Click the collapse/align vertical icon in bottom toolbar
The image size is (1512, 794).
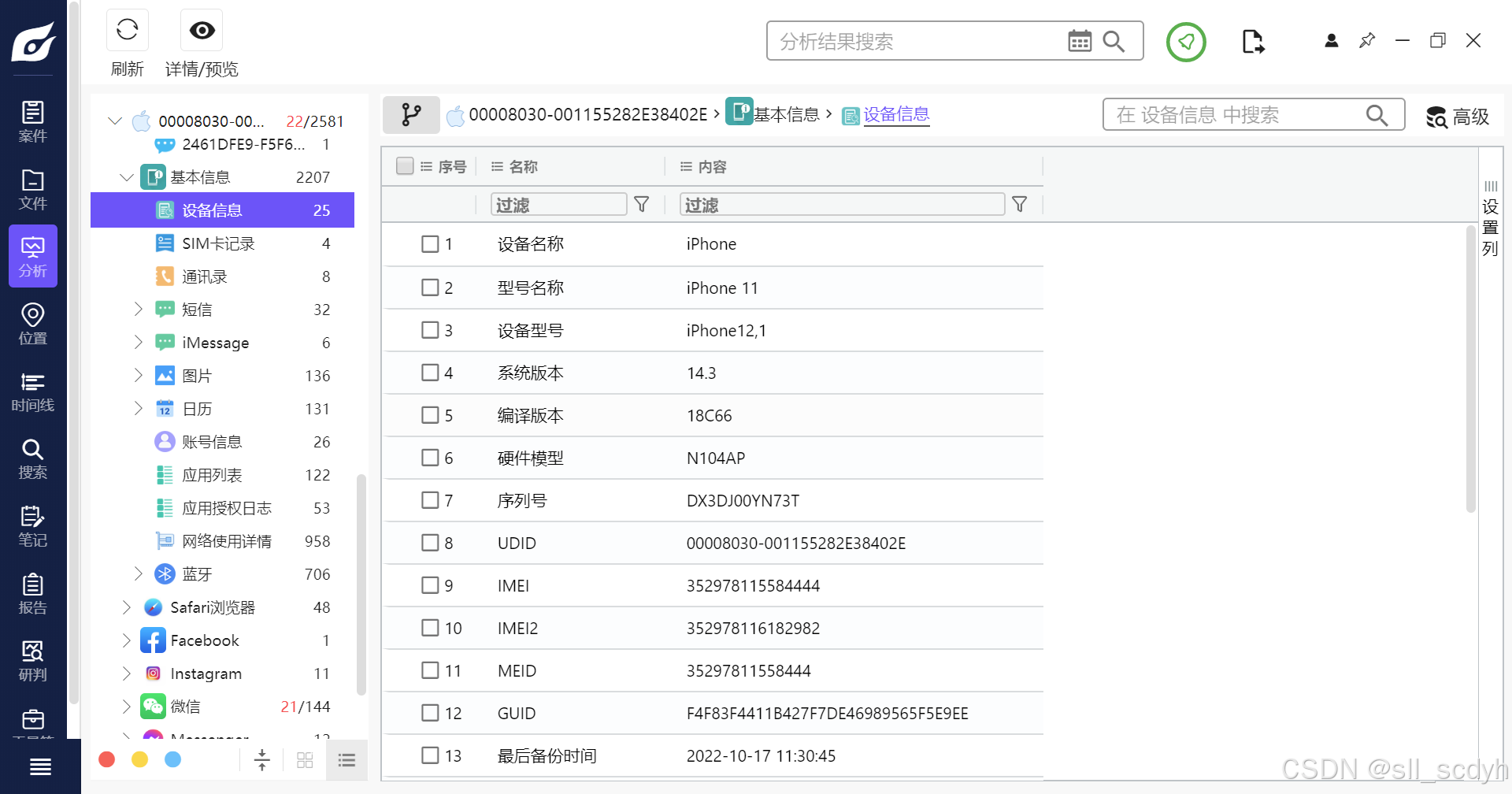pos(262,760)
